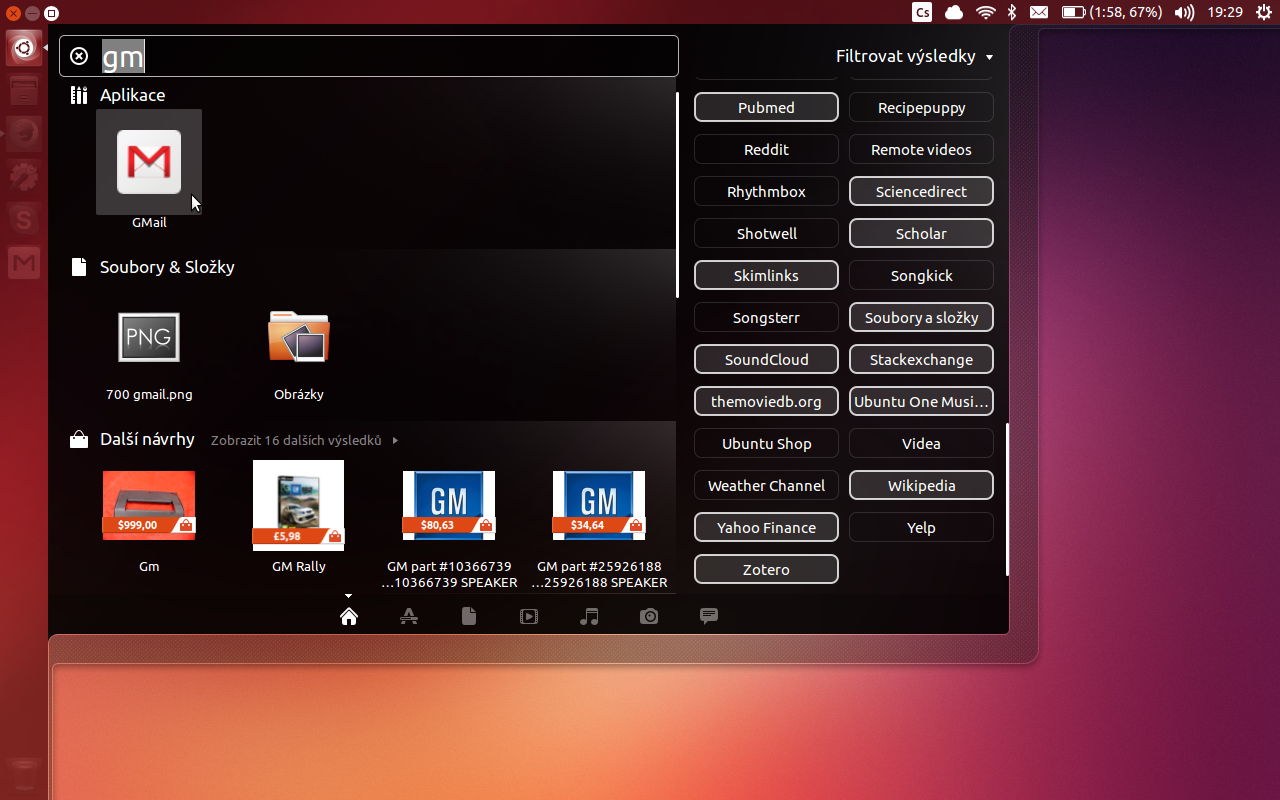Open the System Settings launcher icon
The image size is (1280, 800).
point(24,177)
